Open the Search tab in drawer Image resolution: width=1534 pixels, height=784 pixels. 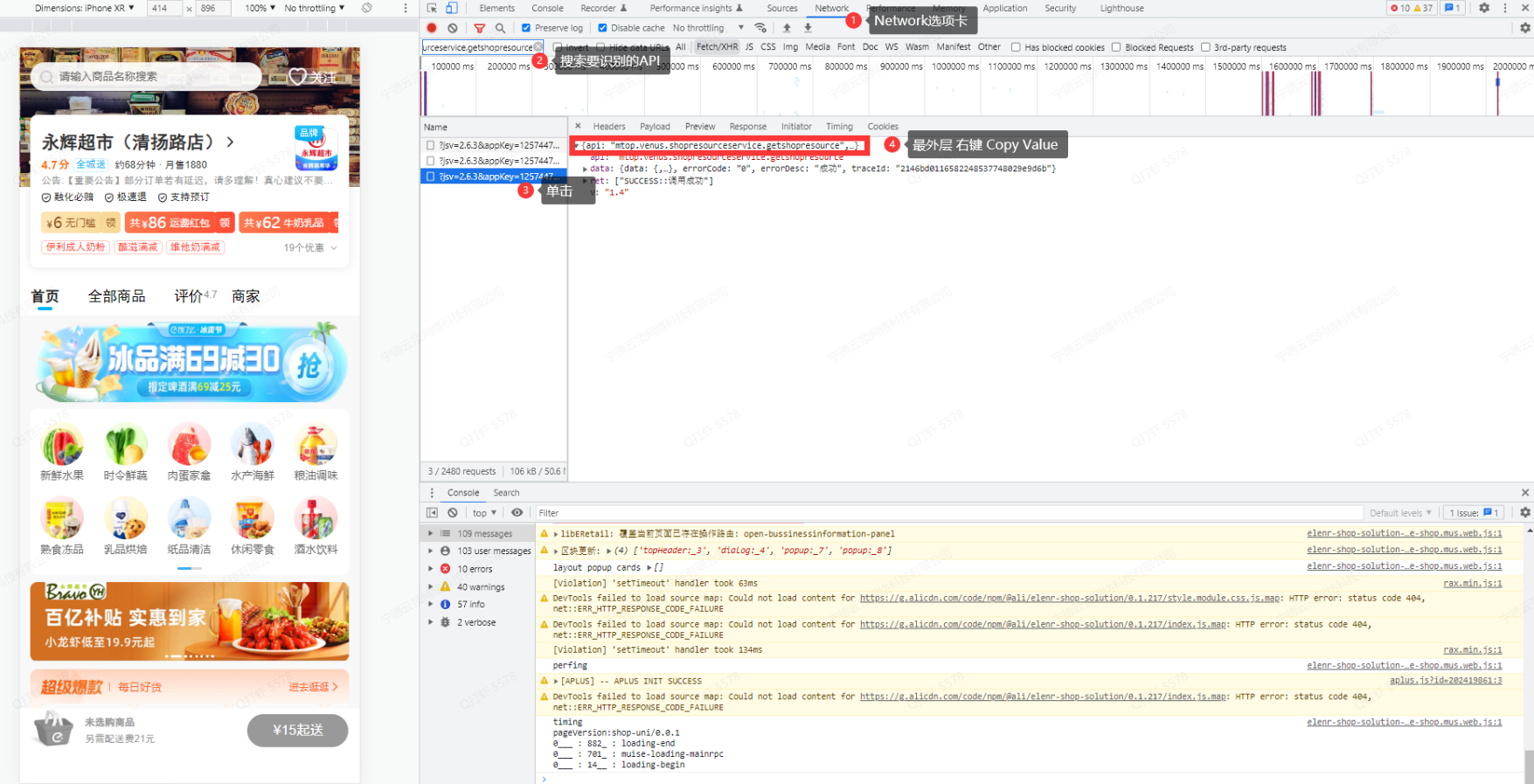coord(506,493)
